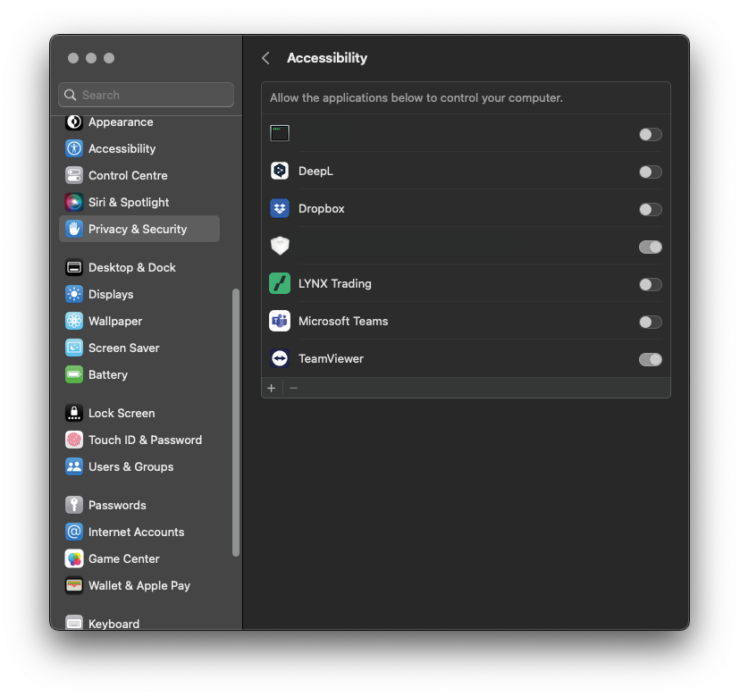The height and width of the screenshot is (696, 740).
Task: Open Desktop & Dock settings
Action: point(131,268)
